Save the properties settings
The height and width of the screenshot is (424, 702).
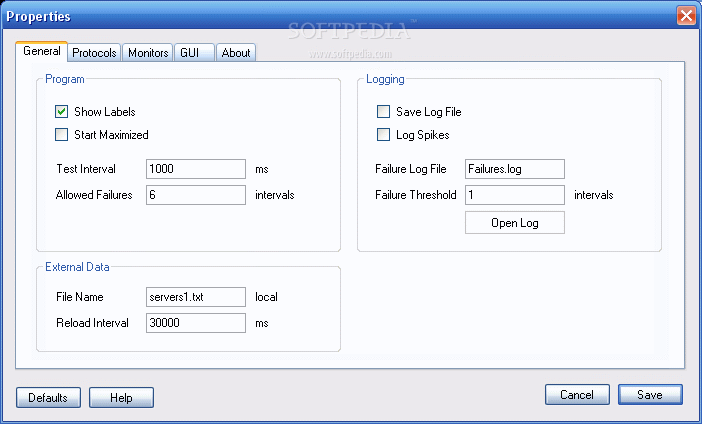[650, 394]
